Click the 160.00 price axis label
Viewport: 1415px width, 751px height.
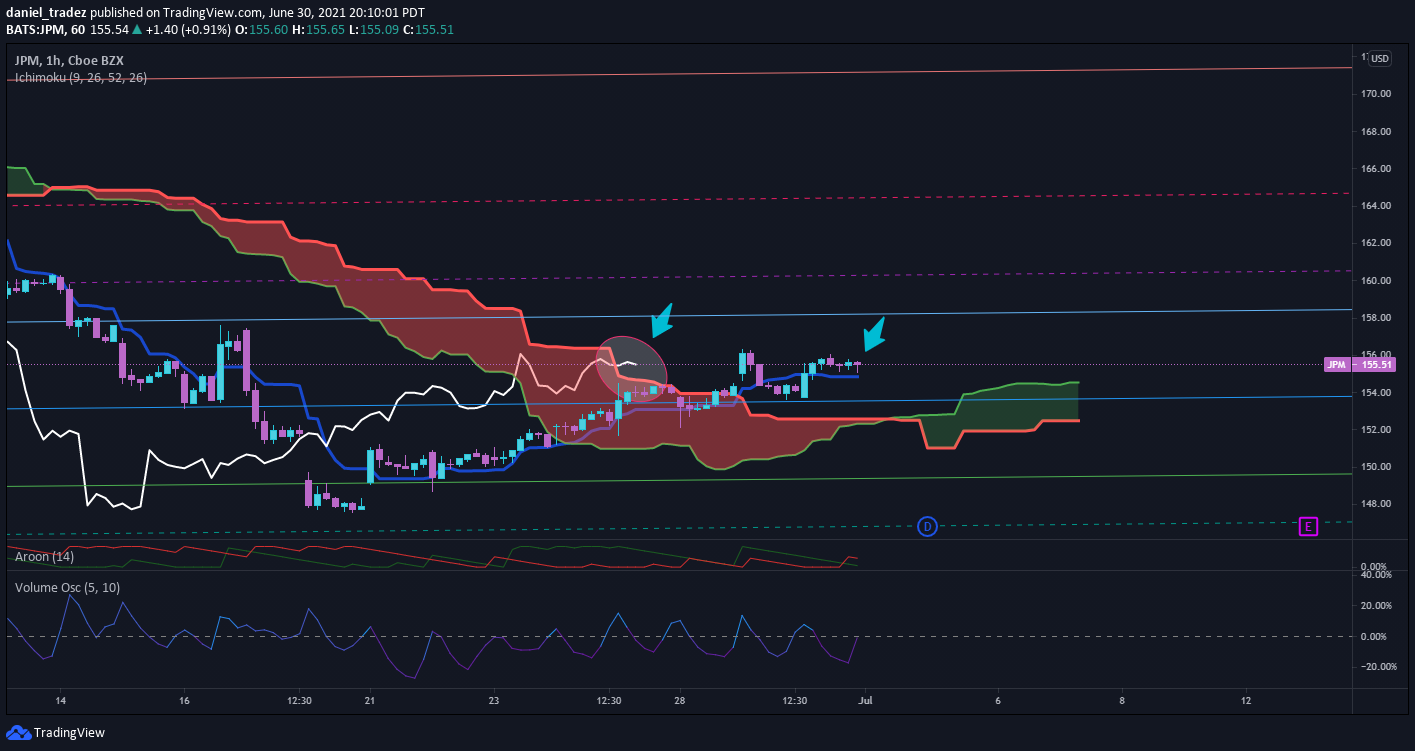coord(1376,281)
